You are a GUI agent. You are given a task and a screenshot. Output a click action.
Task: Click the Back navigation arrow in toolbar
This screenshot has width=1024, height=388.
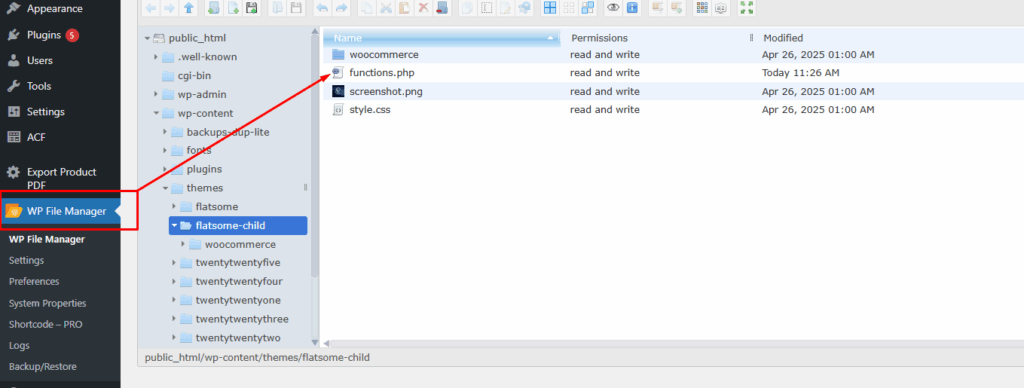(151, 8)
